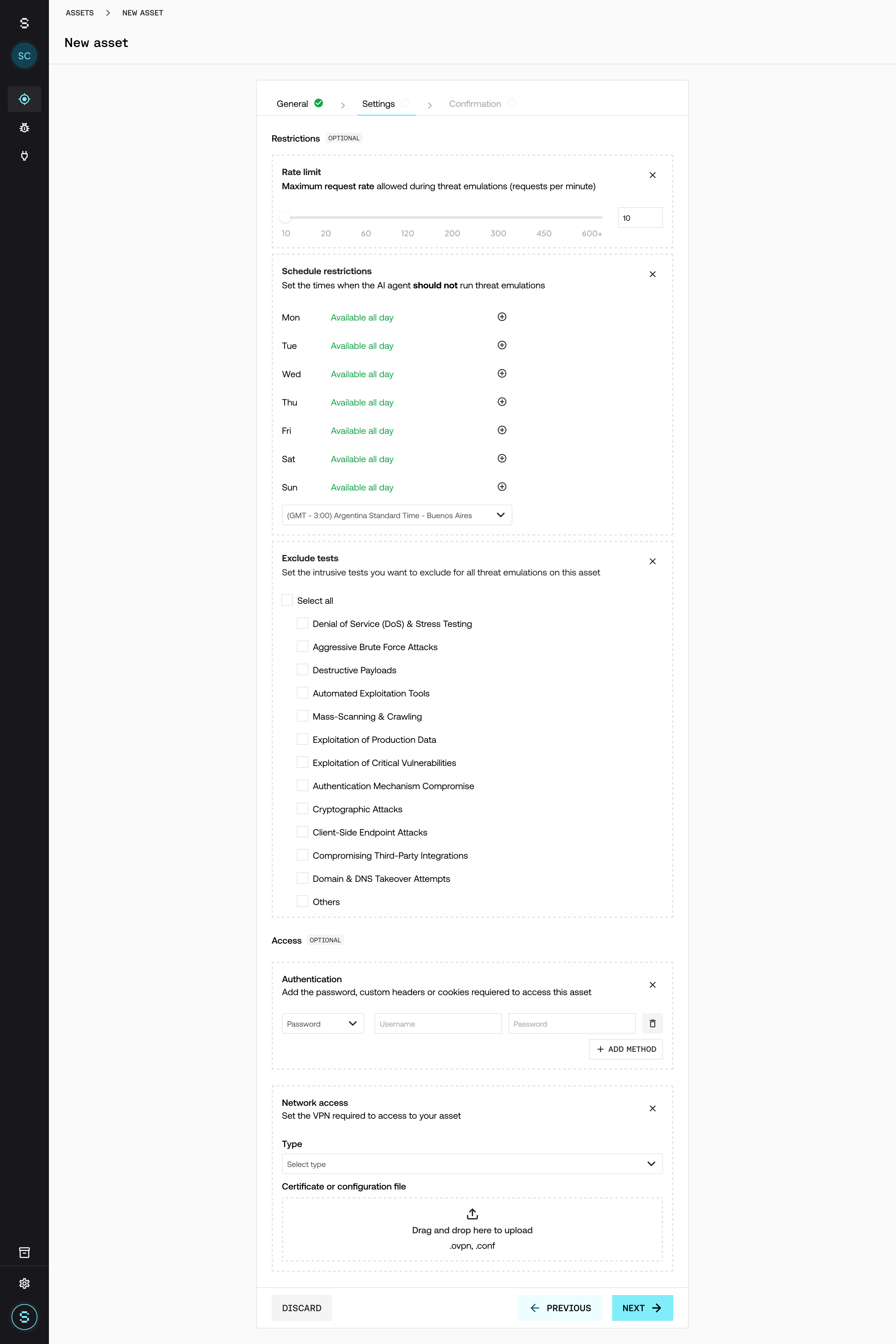The height and width of the screenshot is (1344, 896).
Task: Expand the authentication method Password dropdown
Action: pyautogui.click(x=322, y=1023)
